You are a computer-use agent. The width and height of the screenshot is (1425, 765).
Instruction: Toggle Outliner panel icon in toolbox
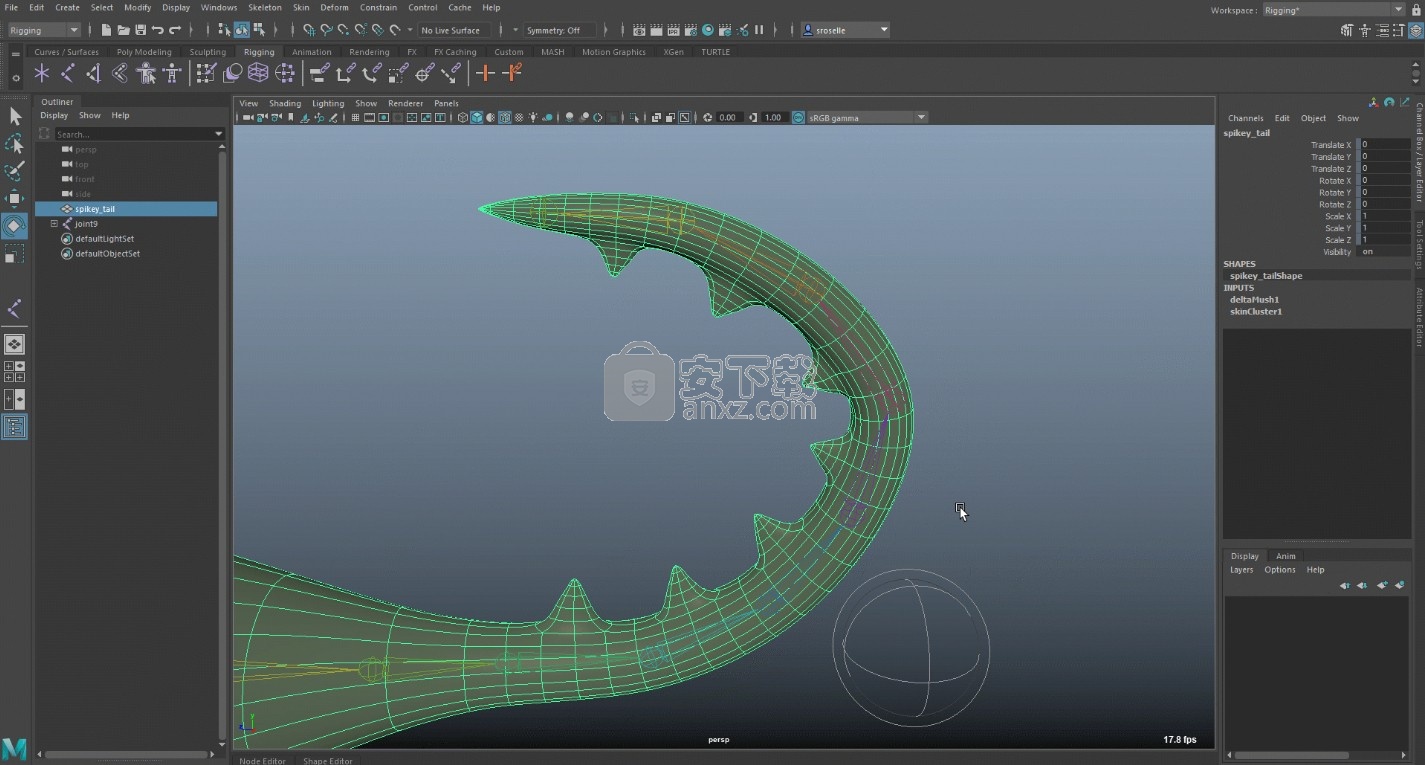[14, 427]
